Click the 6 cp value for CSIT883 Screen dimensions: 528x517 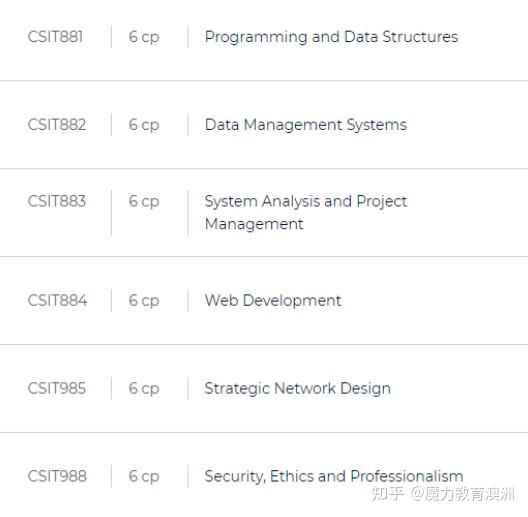click(144, 201)
